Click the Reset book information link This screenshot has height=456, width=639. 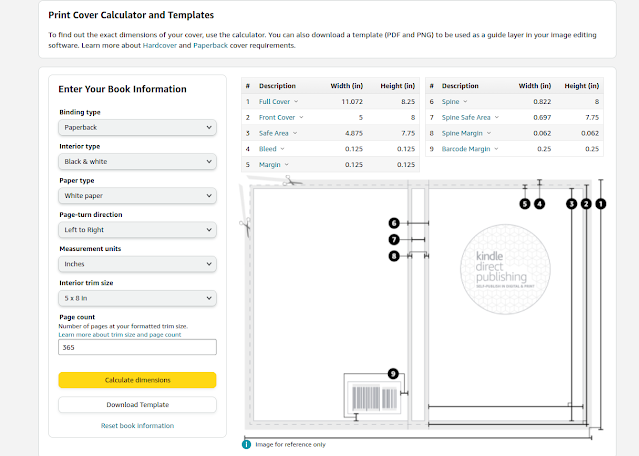137,425
